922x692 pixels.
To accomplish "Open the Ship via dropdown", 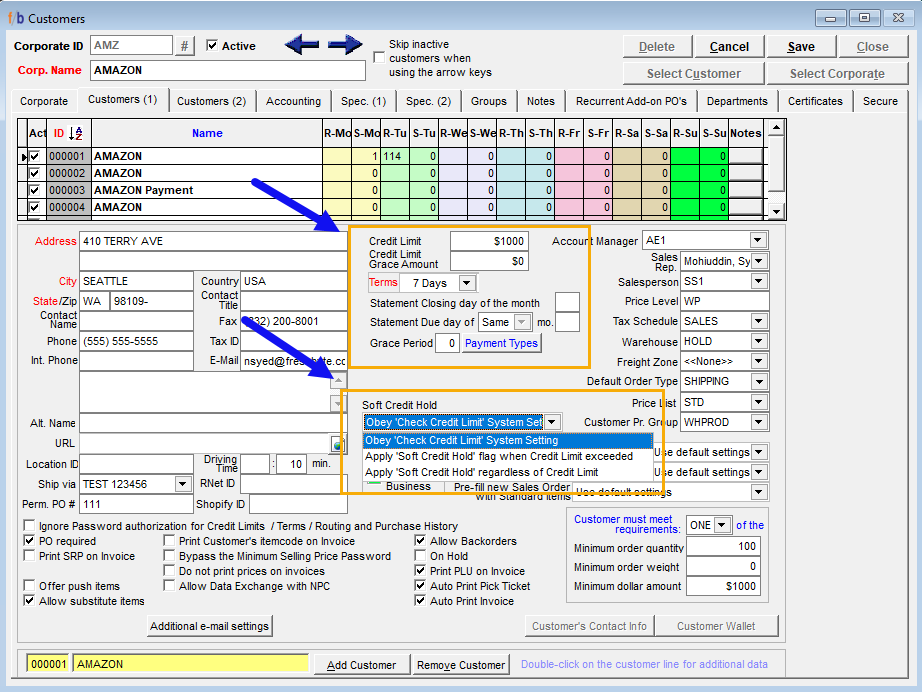I will coord(182,484).
